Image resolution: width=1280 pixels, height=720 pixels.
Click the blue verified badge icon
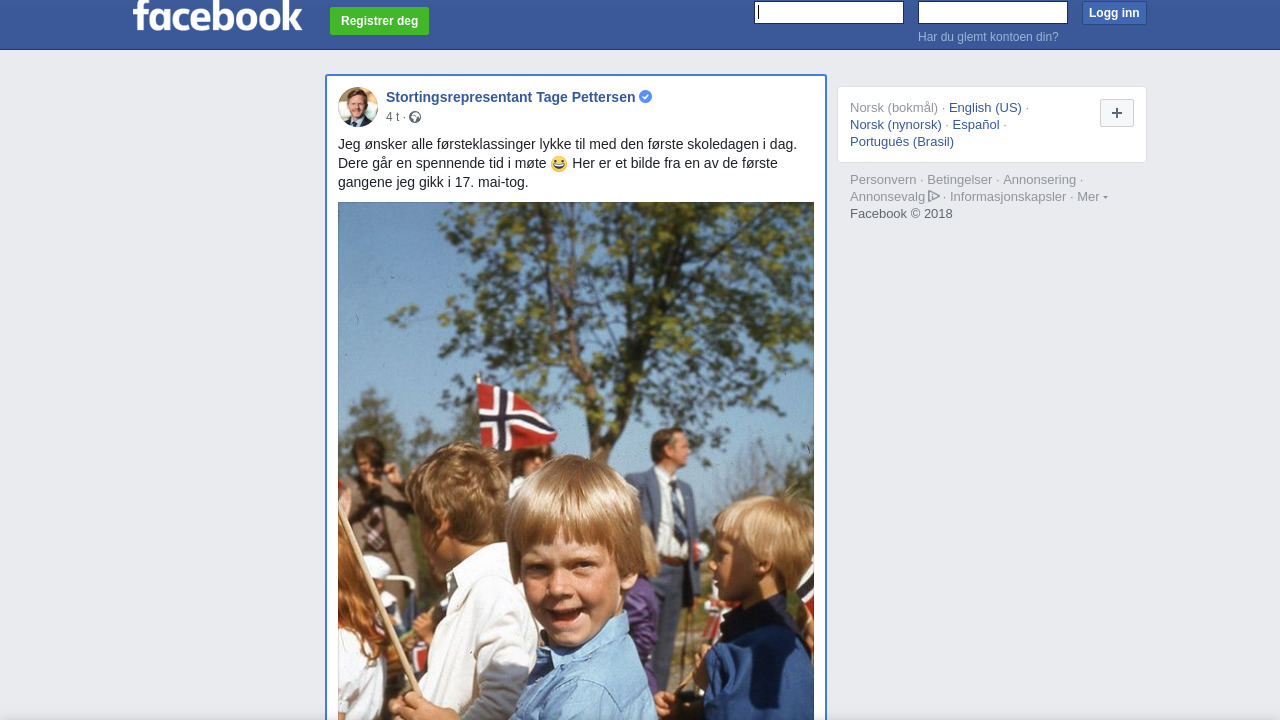click(x=646, y=97)
